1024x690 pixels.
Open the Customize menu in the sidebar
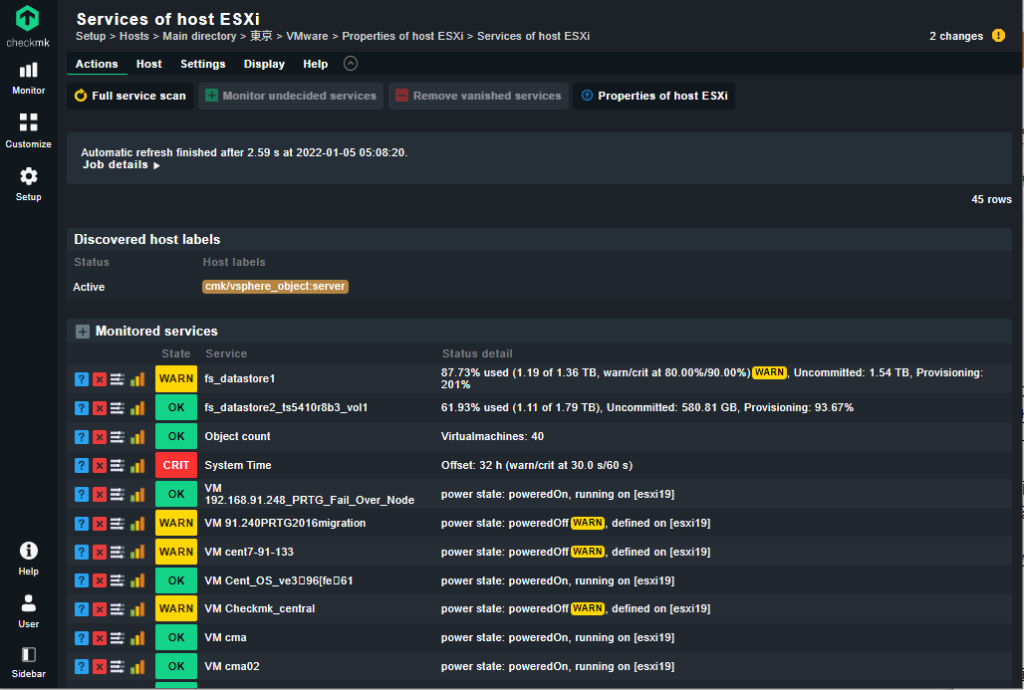tap(28, 131)
